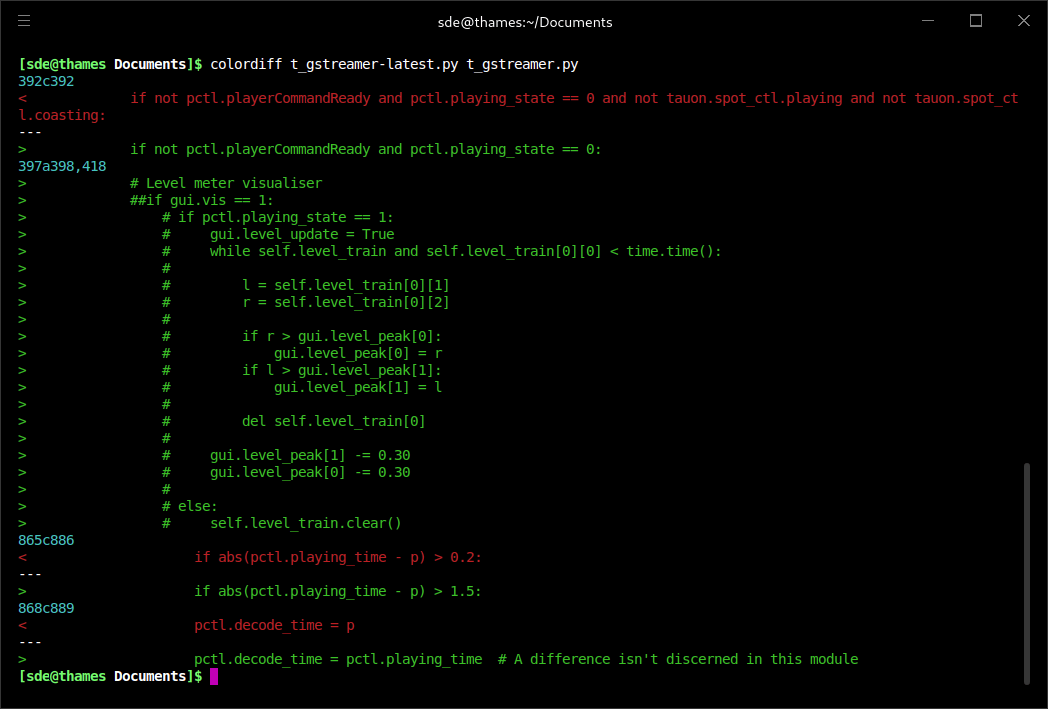Image resolution: width=1048 pixels, height=709 pixels.
Task: Click the colordiff command text
Action: [394, 64]
